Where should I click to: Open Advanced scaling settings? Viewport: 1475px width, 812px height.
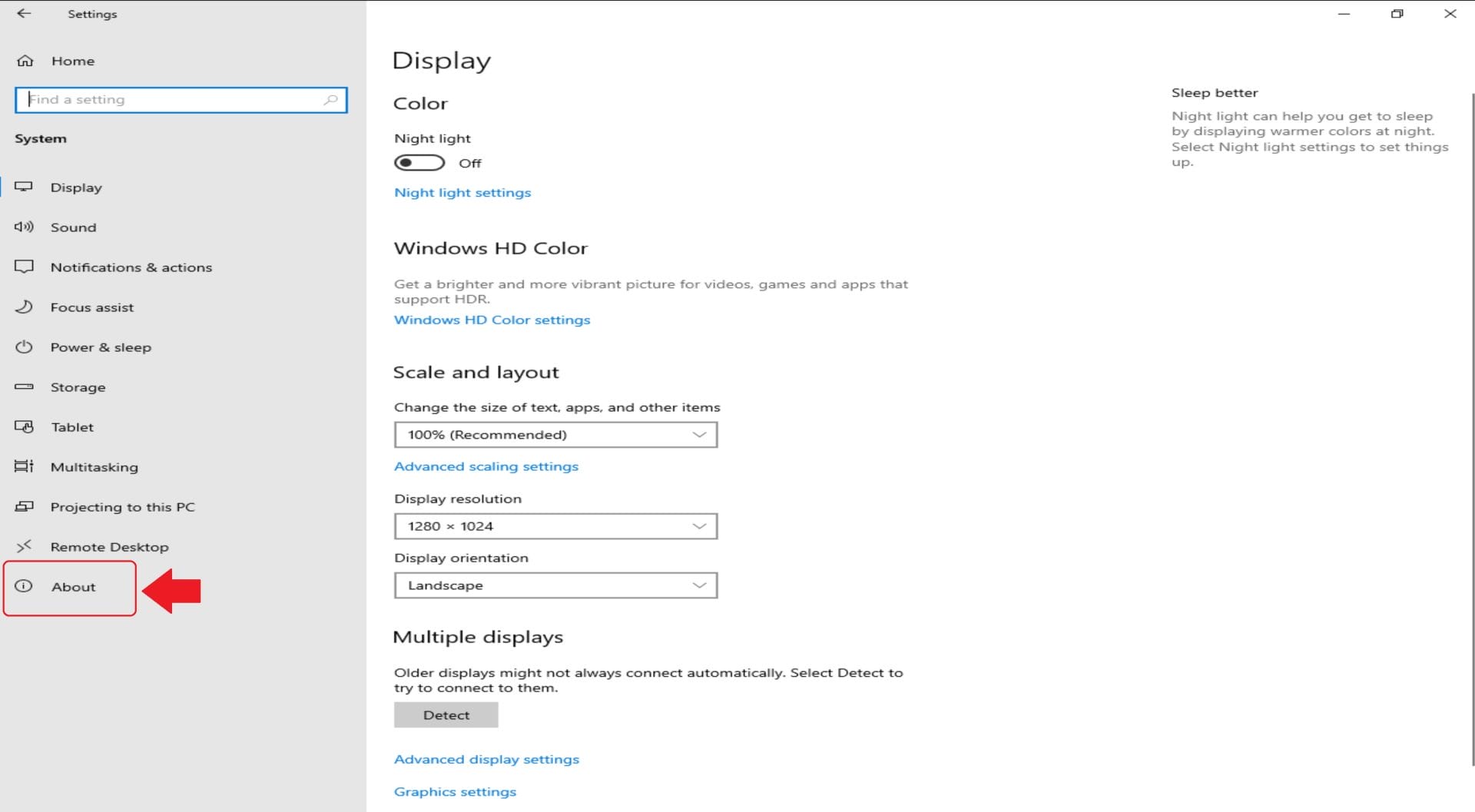486,466
